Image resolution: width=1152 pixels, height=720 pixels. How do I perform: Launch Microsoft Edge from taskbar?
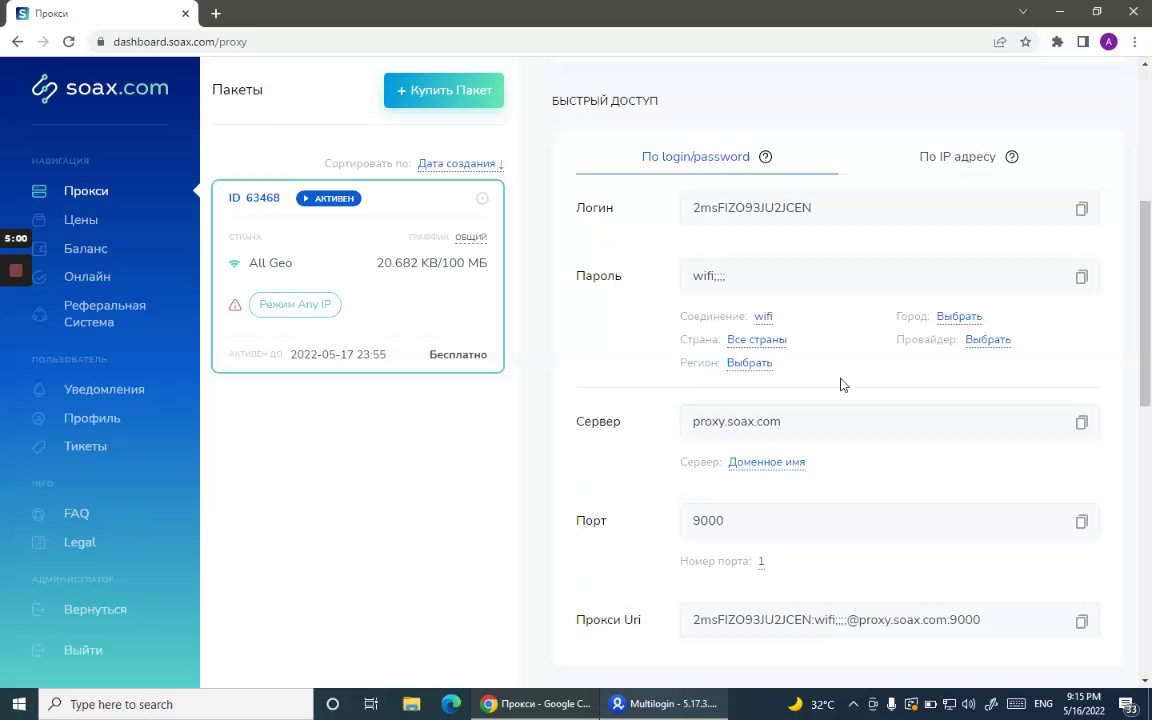coord(450,704)
